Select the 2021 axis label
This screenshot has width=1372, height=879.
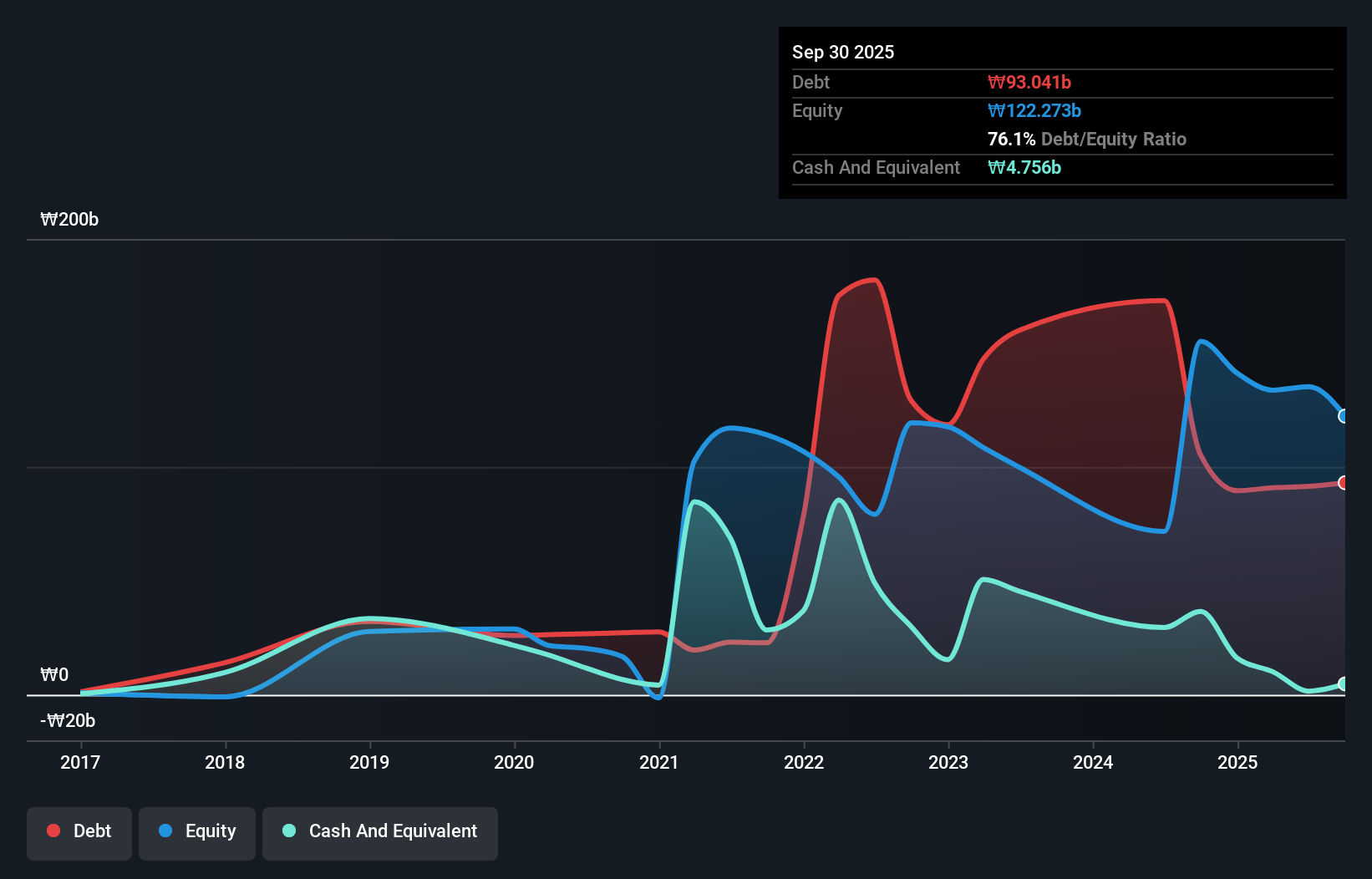[x=658, y=762]
